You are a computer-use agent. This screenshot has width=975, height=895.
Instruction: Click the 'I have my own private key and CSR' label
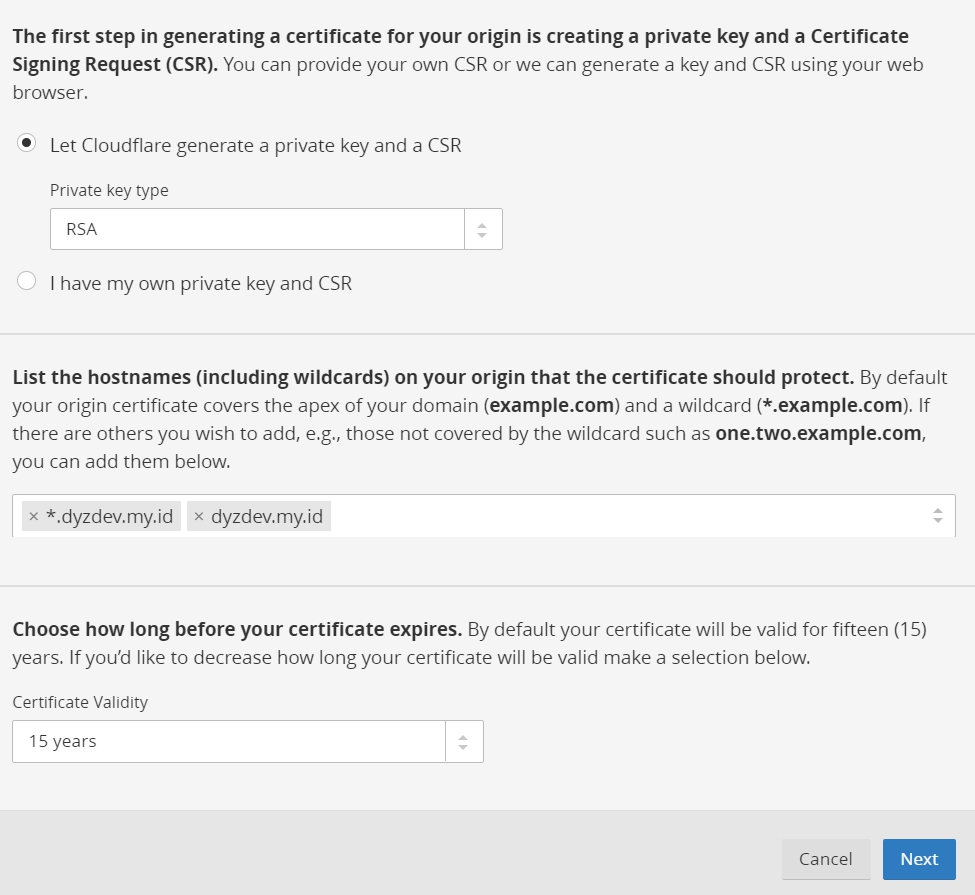point(201,284)
